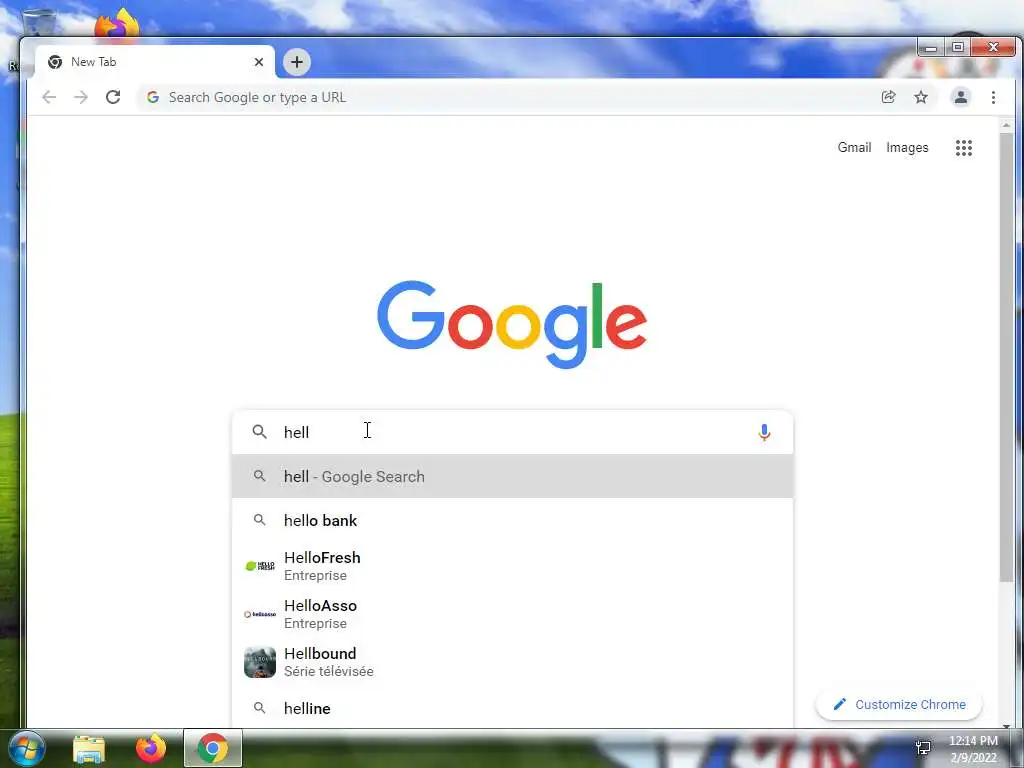Click the search box containing hell
Screen dimensions: 1024x768
[x=513, y=432]
